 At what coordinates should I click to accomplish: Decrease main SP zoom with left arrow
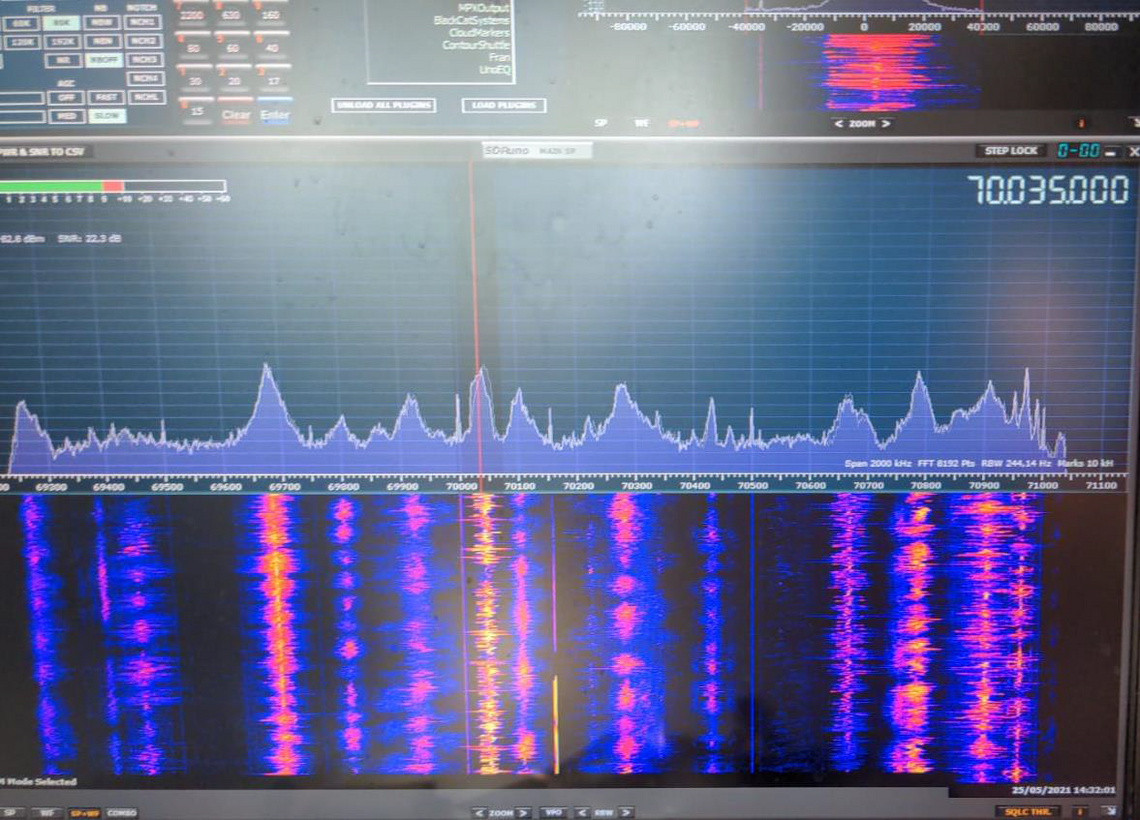tap(478, 813)
